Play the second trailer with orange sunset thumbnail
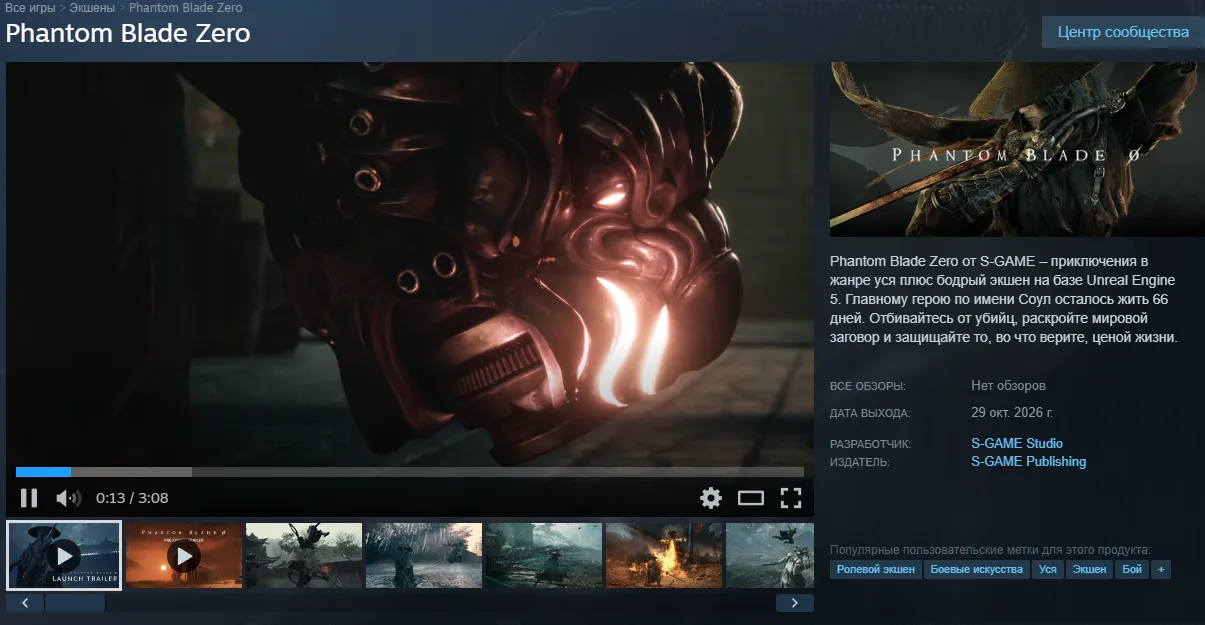This screenshot has height=625, width=1205. [x=184, y=555]
